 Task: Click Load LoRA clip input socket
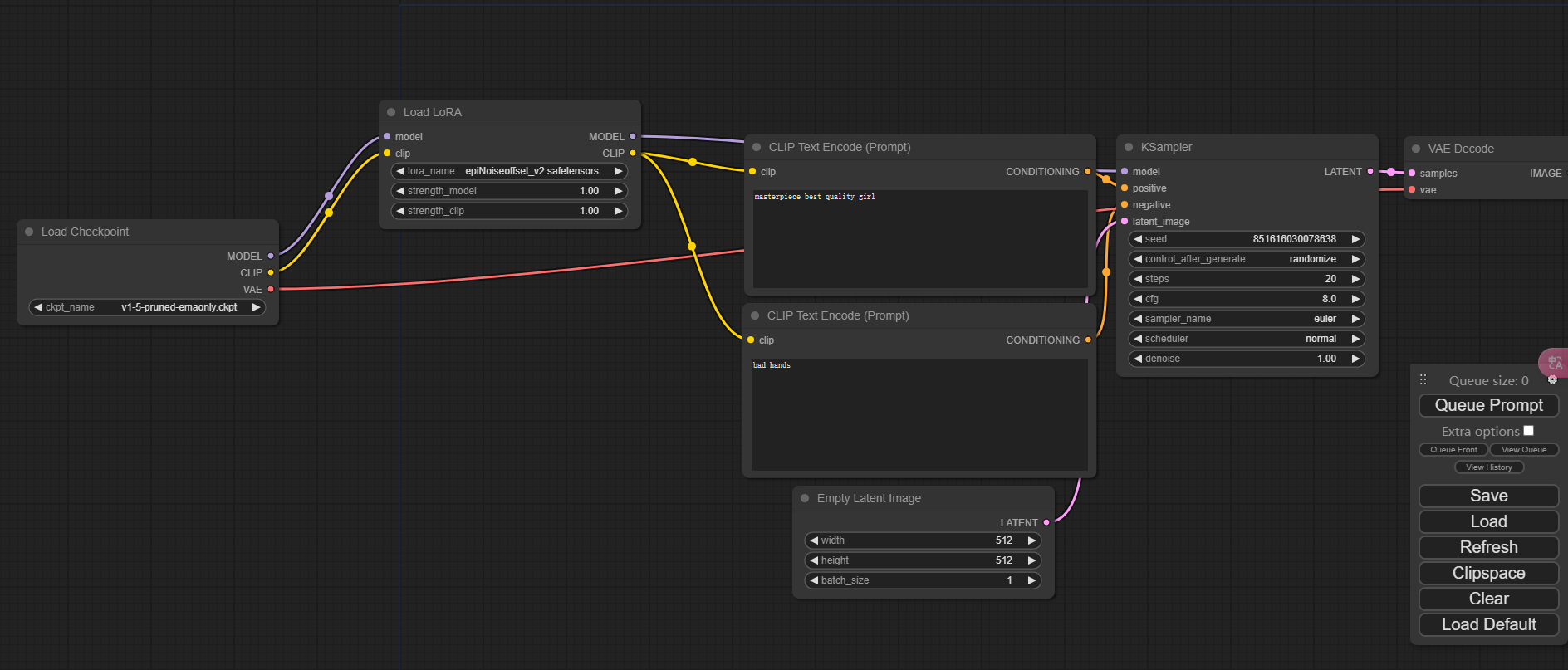pos(387,153)
